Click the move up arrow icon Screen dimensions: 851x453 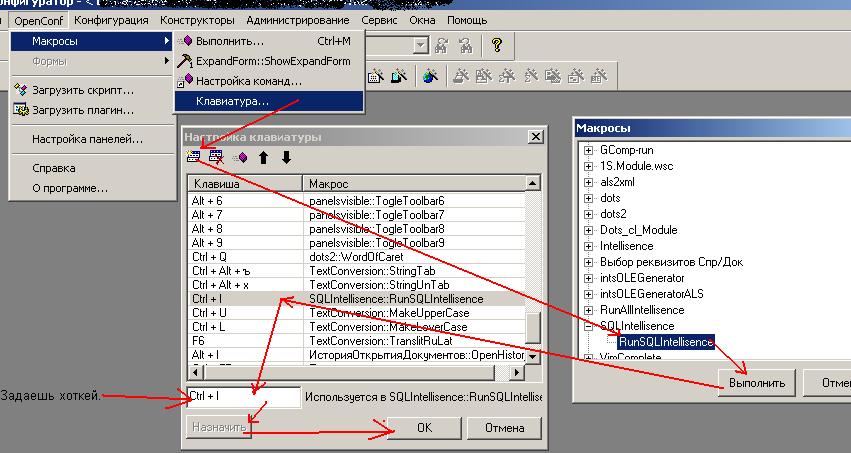264,157
